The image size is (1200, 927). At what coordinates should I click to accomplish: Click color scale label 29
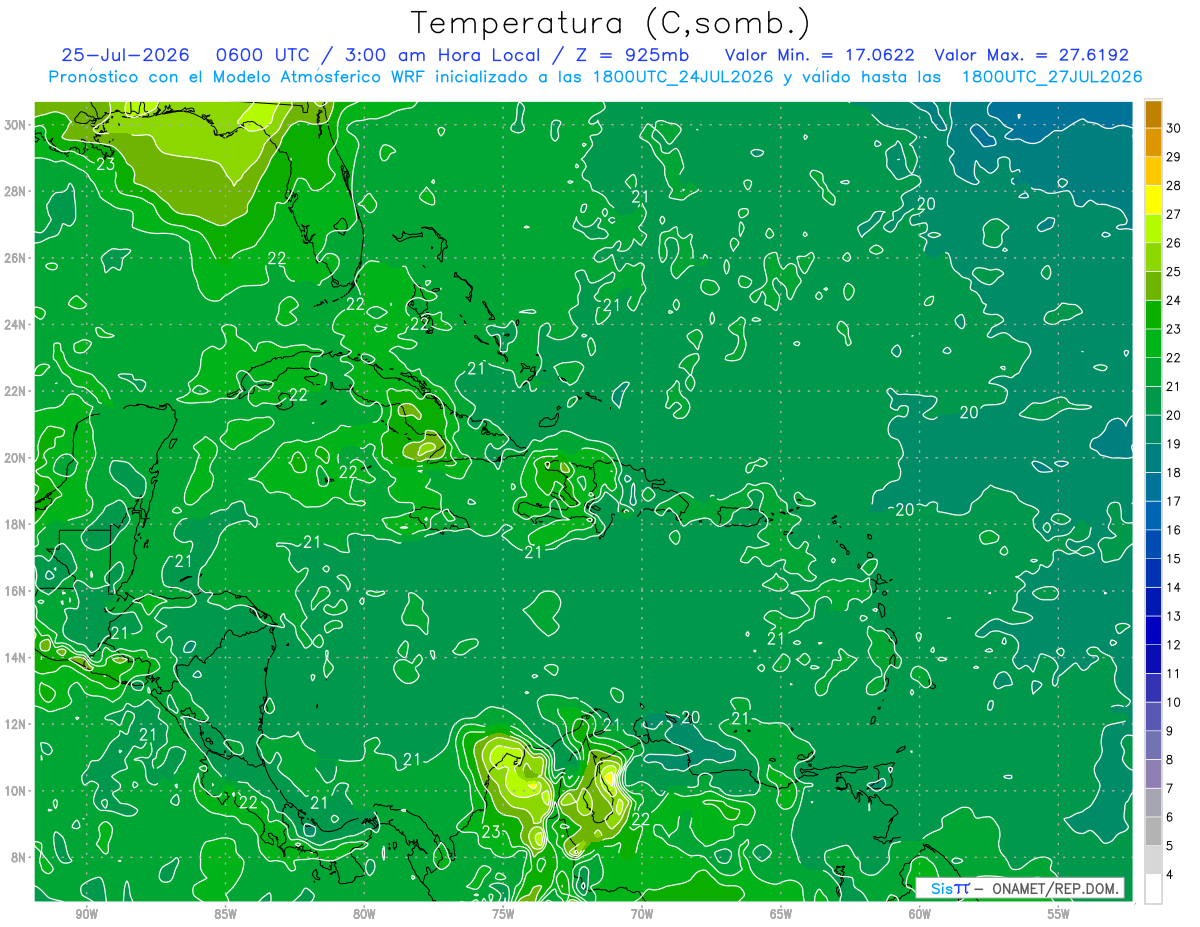[1173, 157]
